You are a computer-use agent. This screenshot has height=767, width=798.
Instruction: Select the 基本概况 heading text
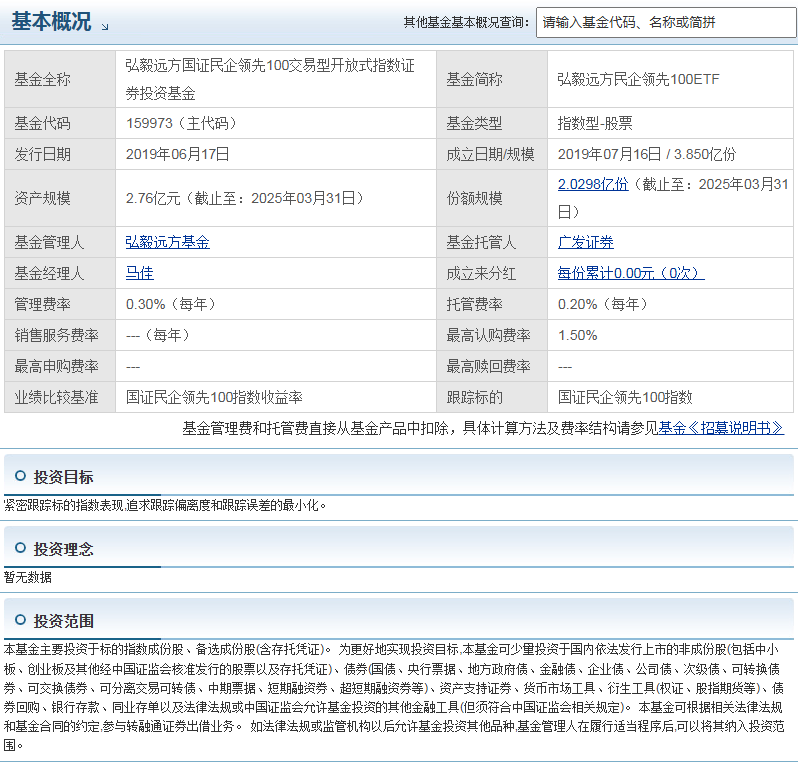(x=51, y=22)
